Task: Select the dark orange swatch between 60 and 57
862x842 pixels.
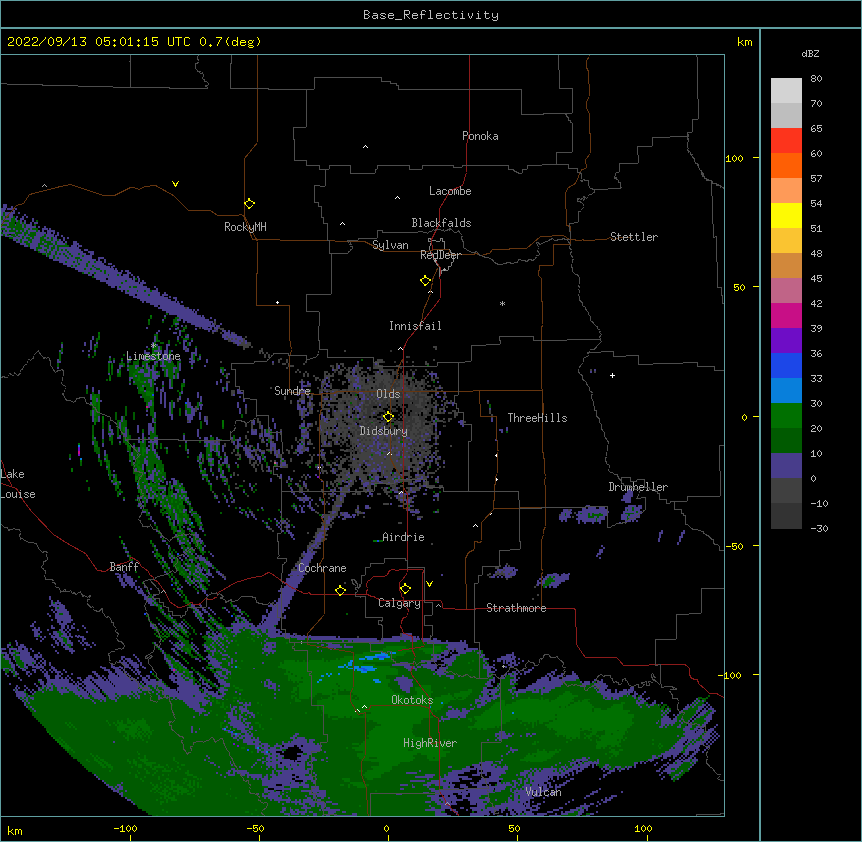Action: coord(786,165)
